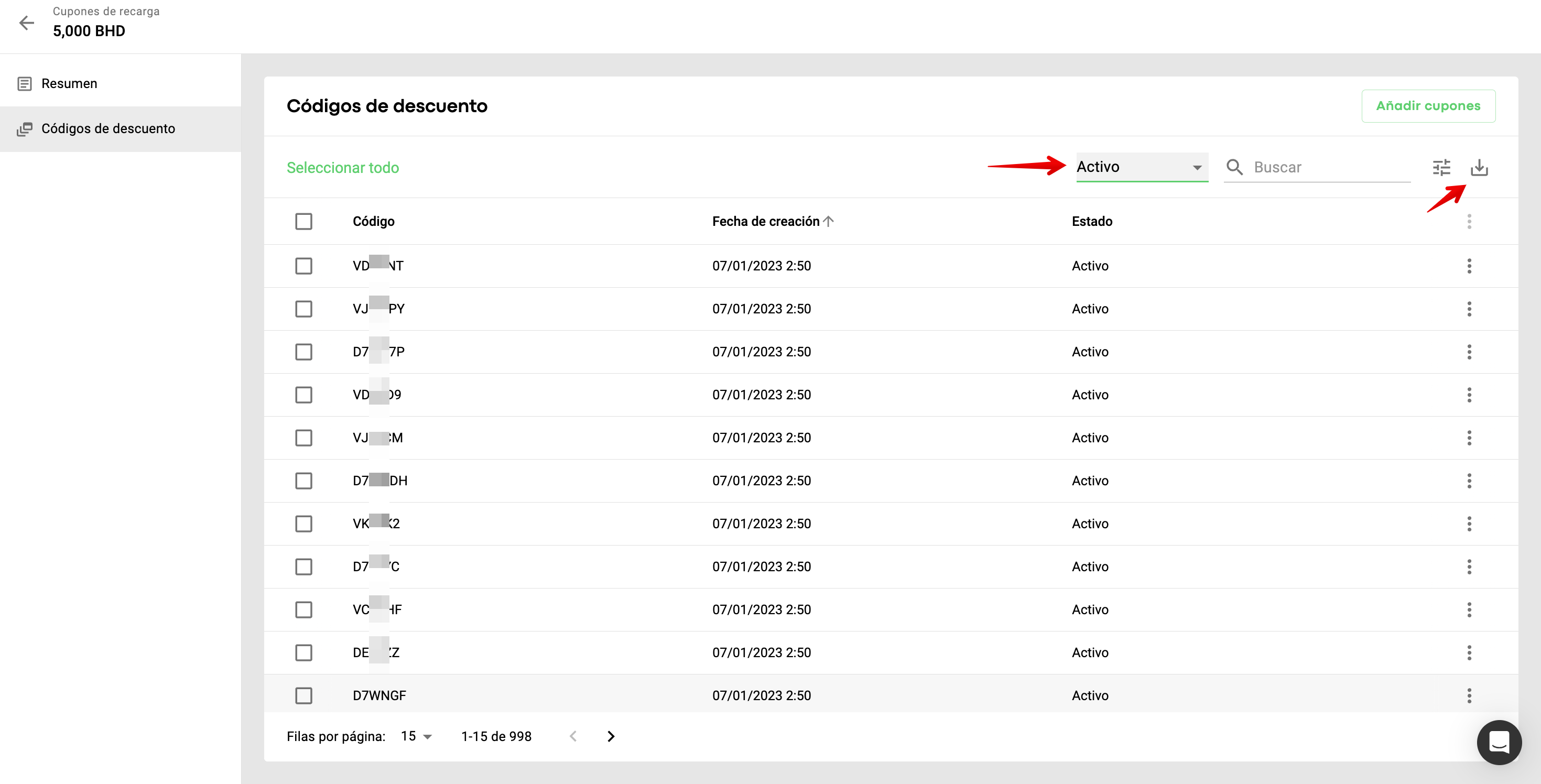
Task: Open row options for code D7WNGF
Action: click(x=1469, y=695)
